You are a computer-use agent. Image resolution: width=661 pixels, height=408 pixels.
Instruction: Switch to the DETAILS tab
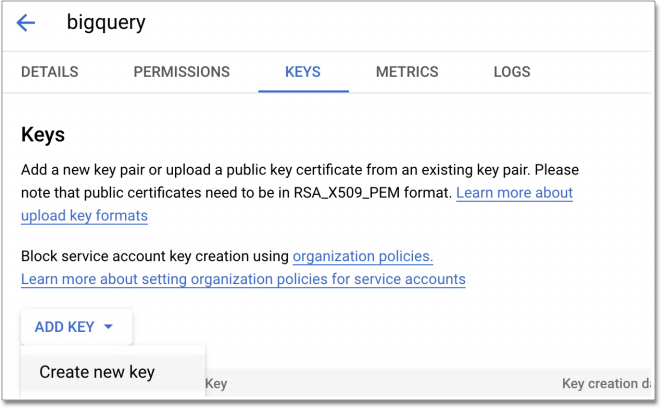[x=49, y=72]
